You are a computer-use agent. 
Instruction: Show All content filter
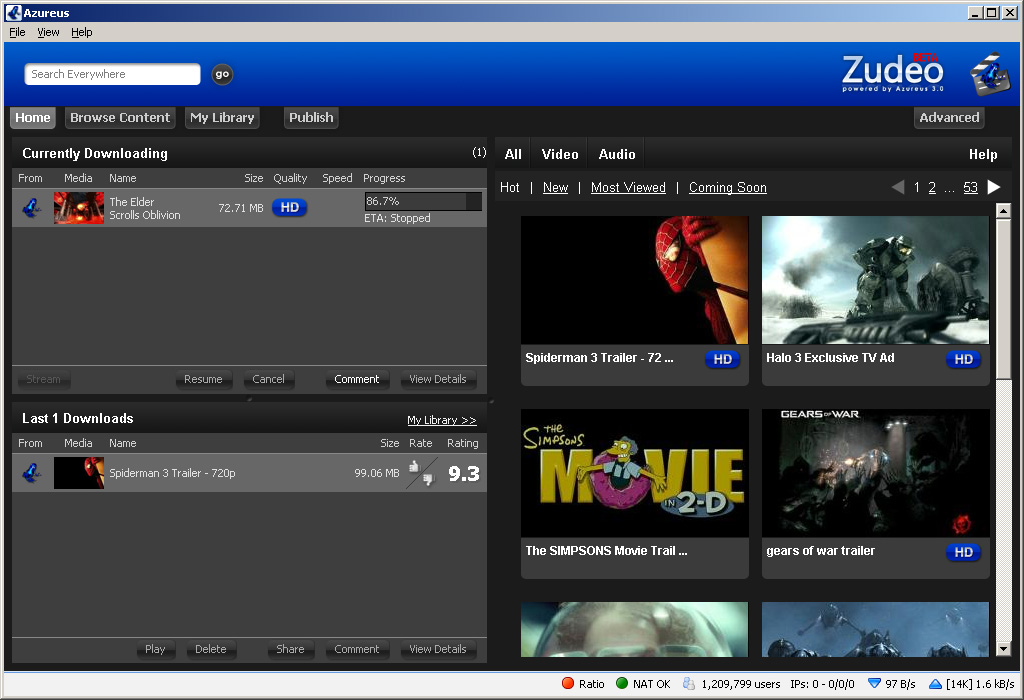[513, 154]
